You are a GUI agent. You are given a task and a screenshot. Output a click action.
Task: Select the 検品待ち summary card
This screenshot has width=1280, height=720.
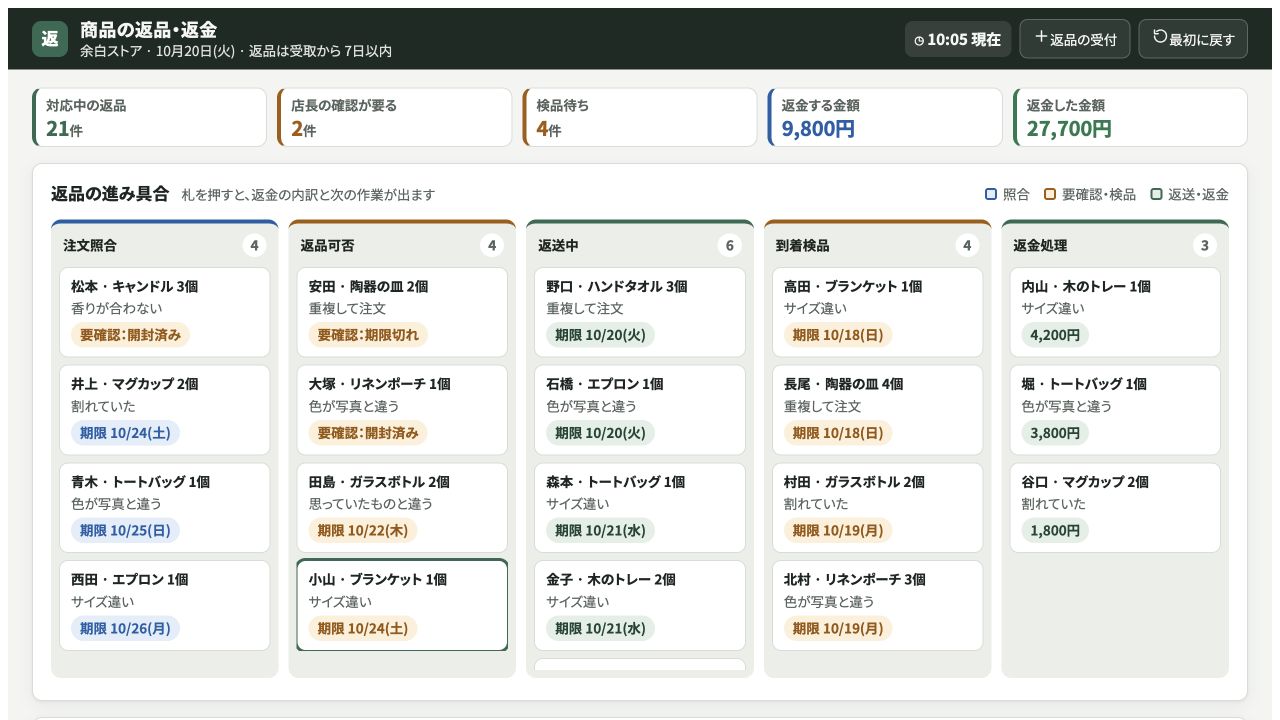tap(640, 117)
